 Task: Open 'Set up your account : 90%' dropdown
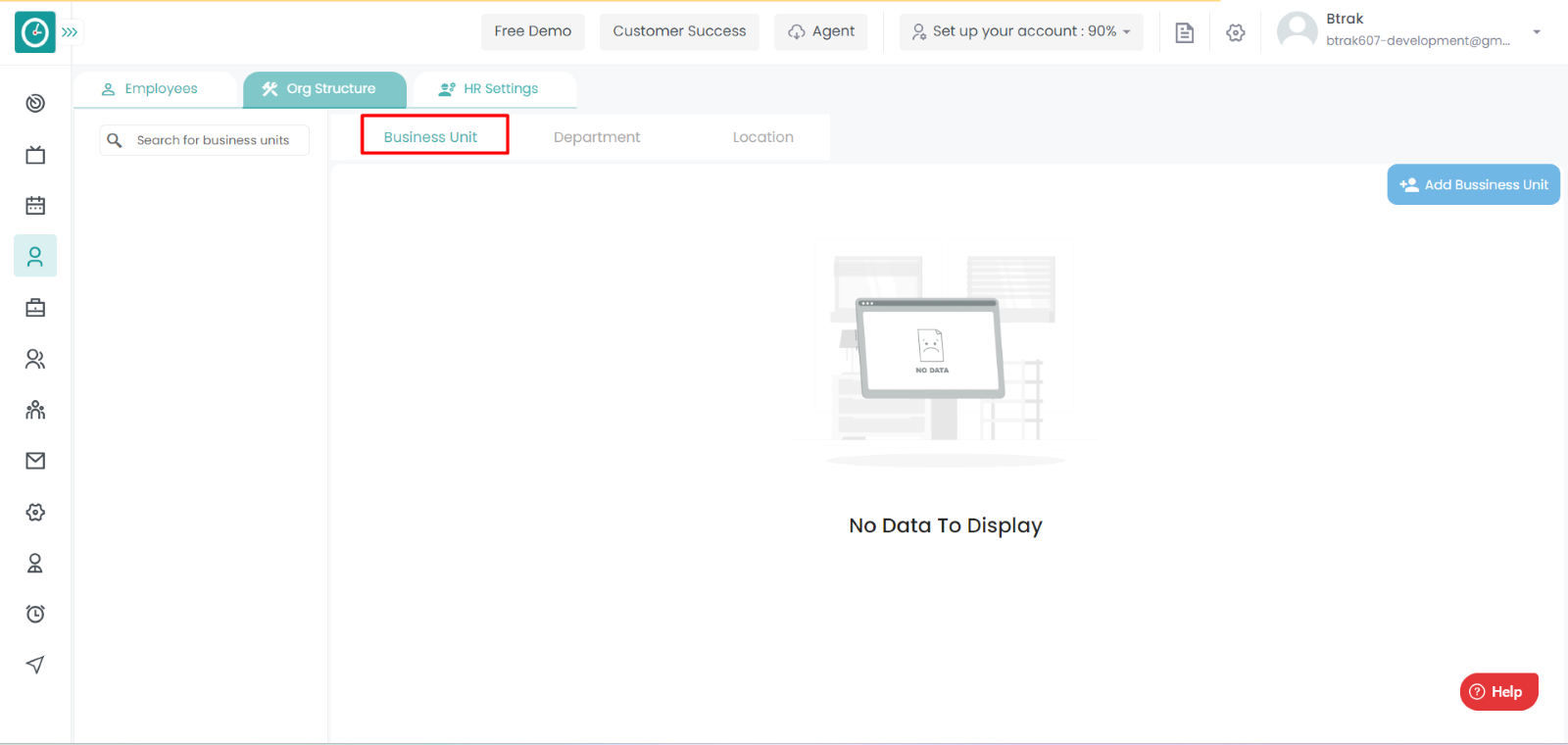tap(1021, 31)
